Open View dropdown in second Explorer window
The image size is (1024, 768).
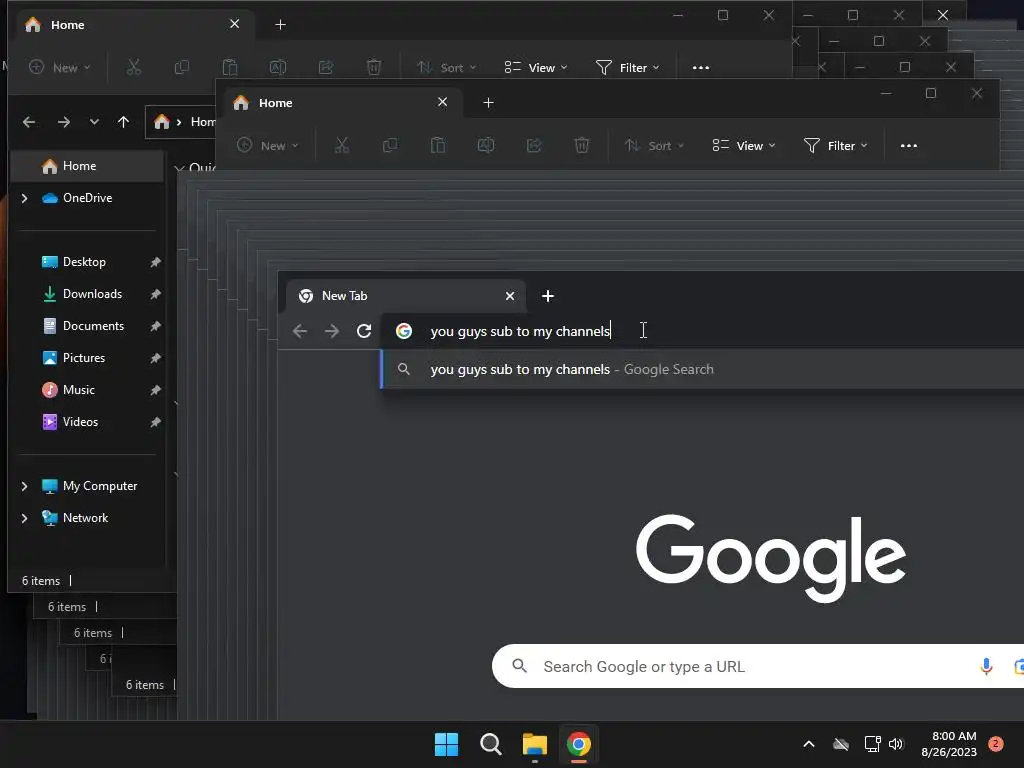pyautogui.click(x=744, y=146)
